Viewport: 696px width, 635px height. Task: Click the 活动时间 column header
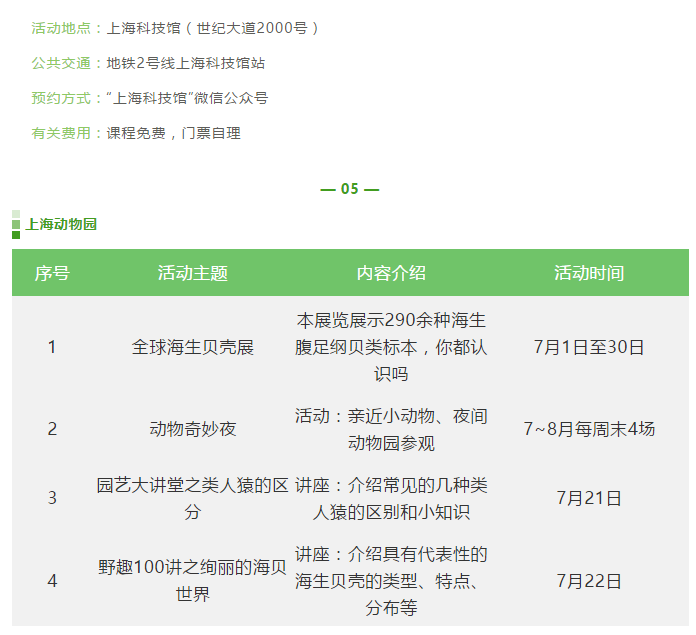pos(589,273)
